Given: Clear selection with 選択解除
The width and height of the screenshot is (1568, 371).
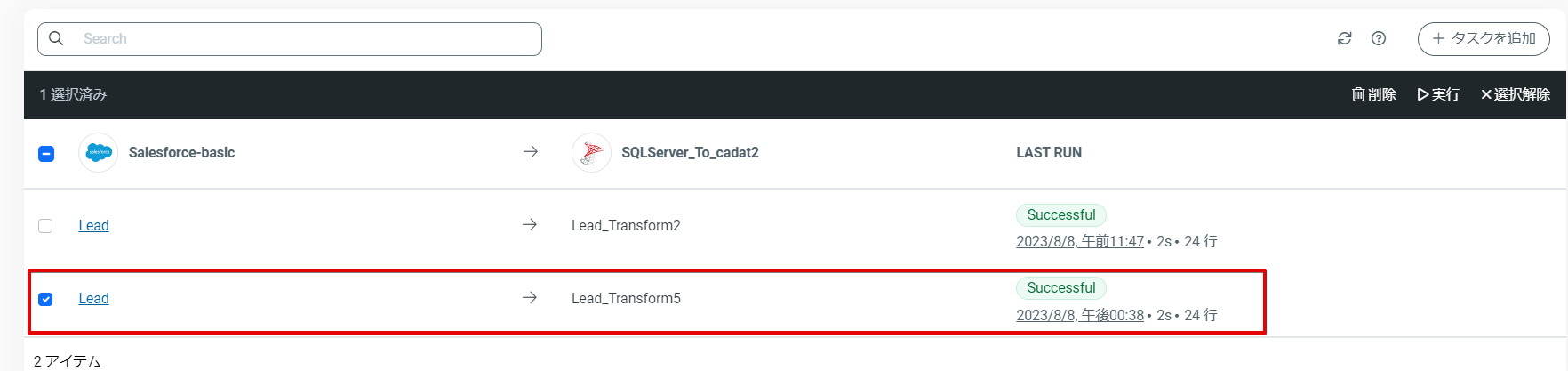Looking at the screenshot, I should click(1515, 94).
